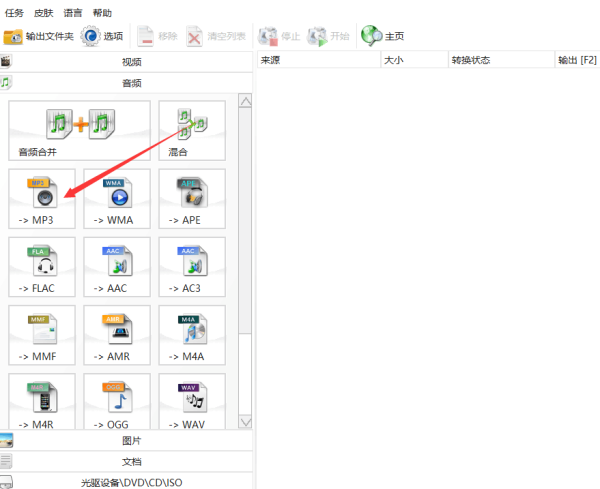Select the -> OGG conversion format
Image resolution: width=600 pixels, height=489 pixels.
(x=117, y=401)
